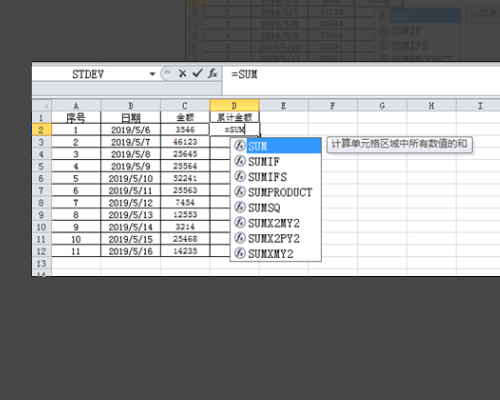Click the formula bar showing =SUM
Screen dimensions: 500x400
tap(361, 80)
